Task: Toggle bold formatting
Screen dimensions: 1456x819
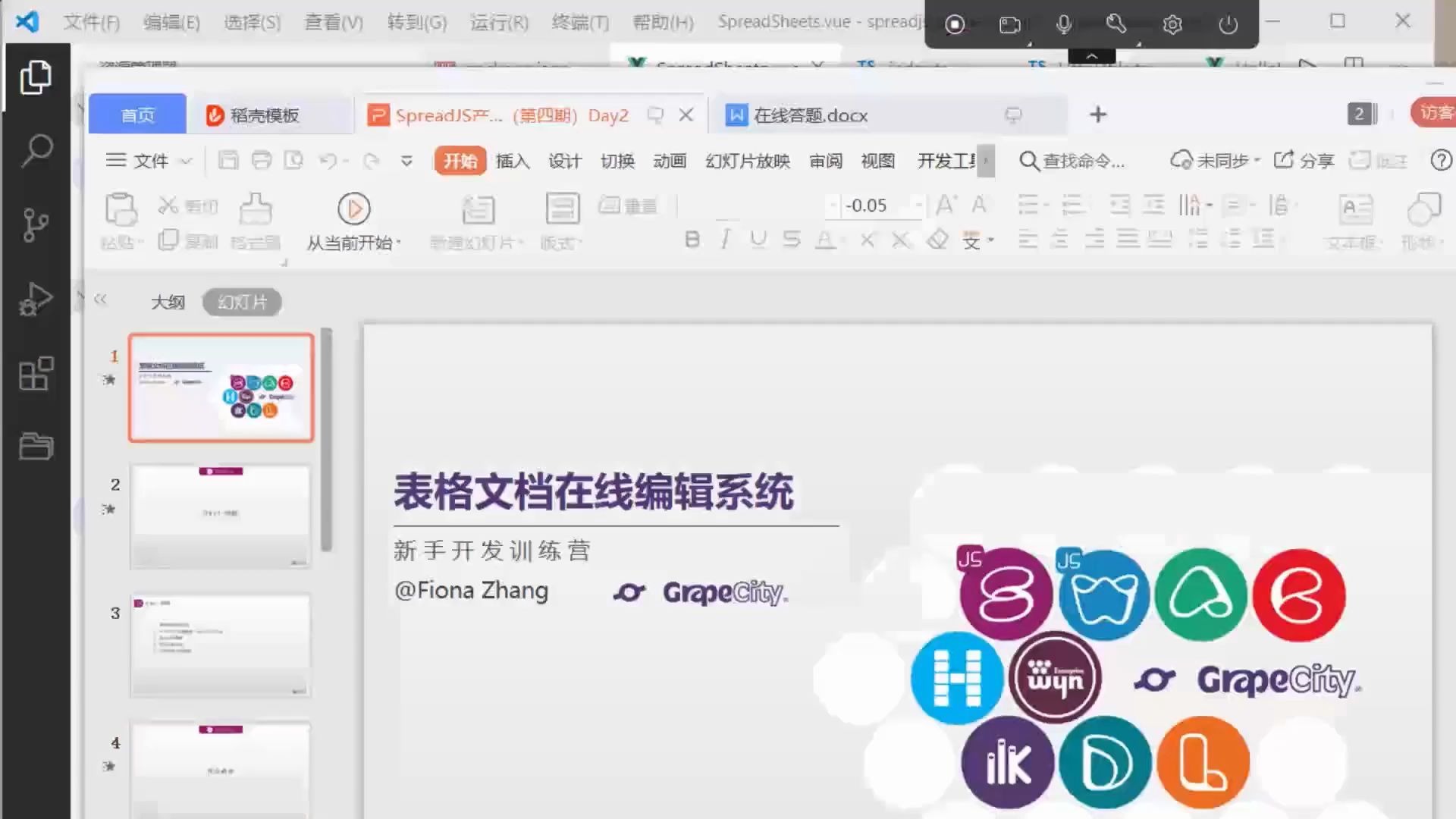Action: (x=692, y=240)
